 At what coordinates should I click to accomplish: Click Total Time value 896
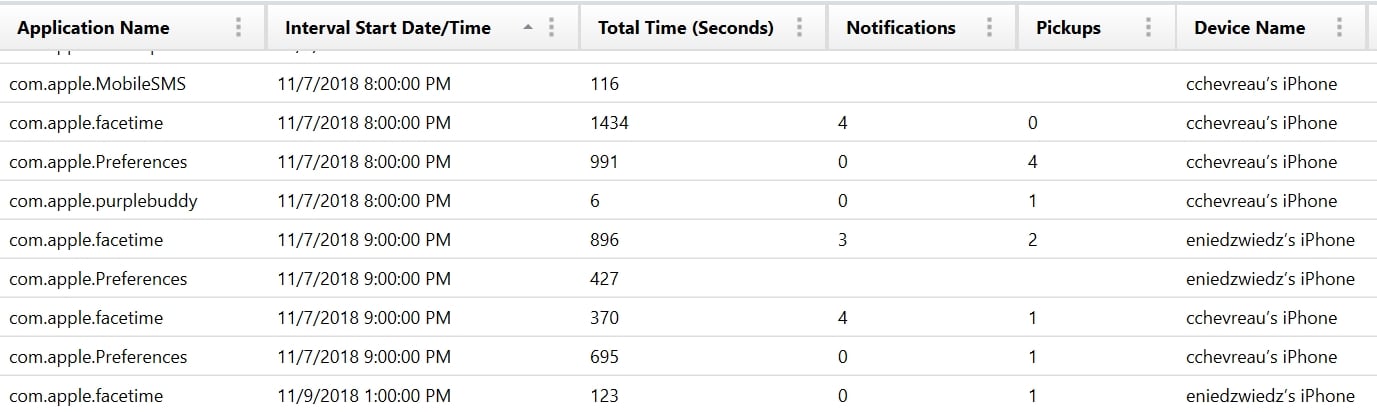pyautogui.click(x=605, y=240)
